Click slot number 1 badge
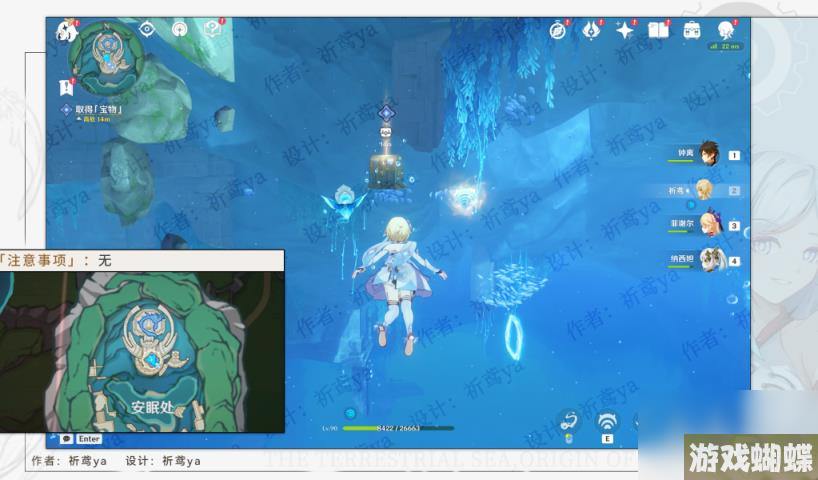The height and width of the screenshot is (480, 818). [734, 155]
